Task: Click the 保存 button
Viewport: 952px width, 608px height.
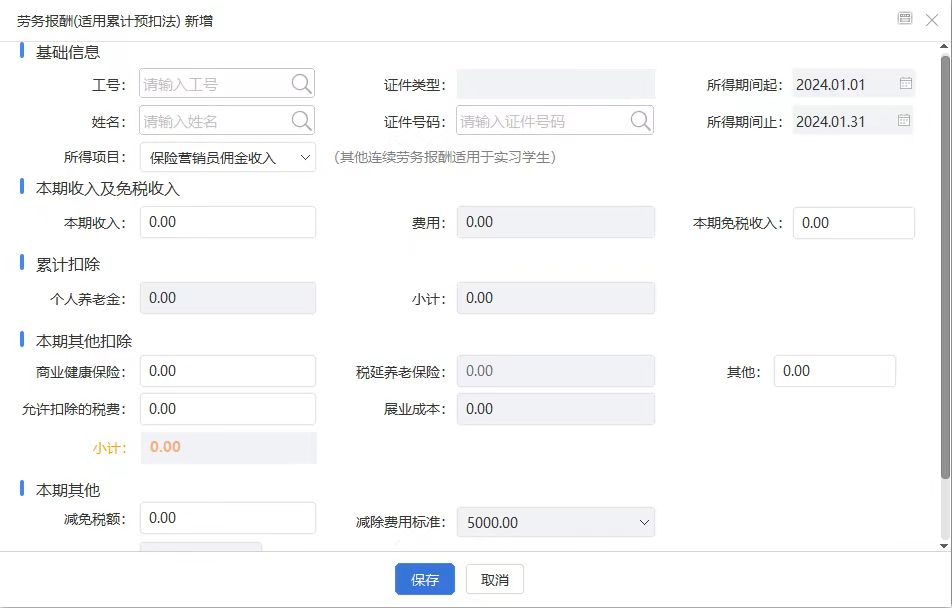Action: [x=424, y=578]
